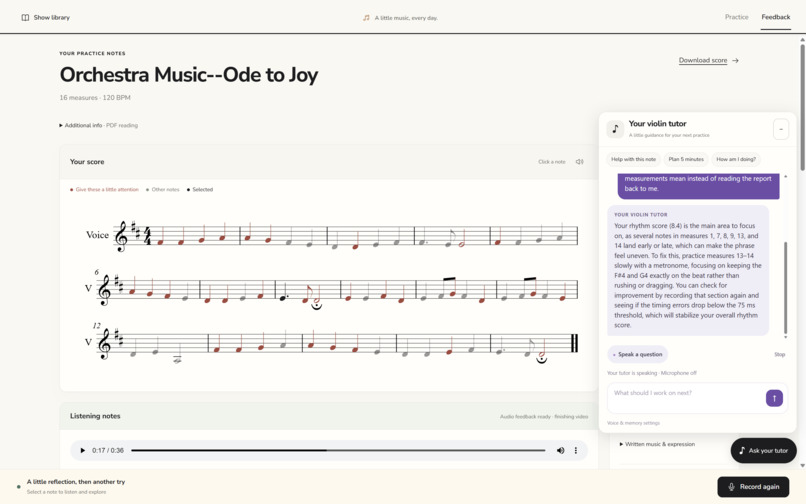Minimize the violin tutor panel
Image resolution: width=806 pixels, height=504 pixels.
tap(780, 129)
